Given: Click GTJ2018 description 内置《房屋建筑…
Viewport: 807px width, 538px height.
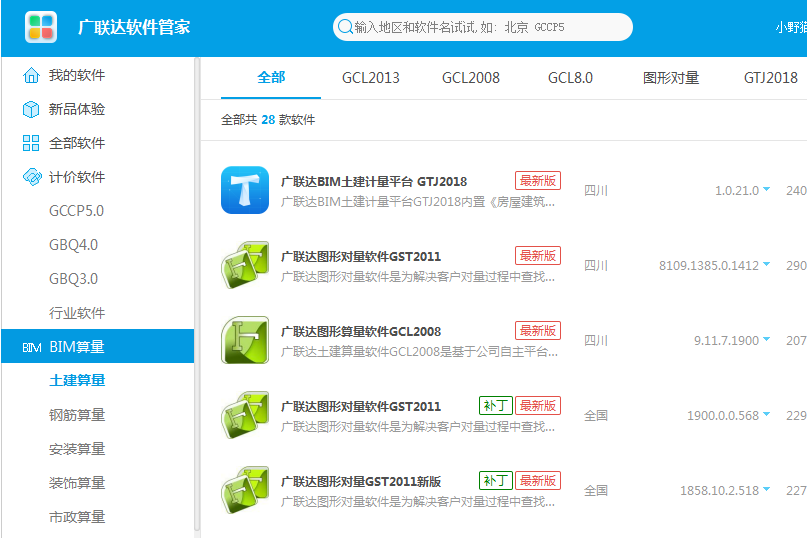Looking at the screenshot, I should point(418,202).
